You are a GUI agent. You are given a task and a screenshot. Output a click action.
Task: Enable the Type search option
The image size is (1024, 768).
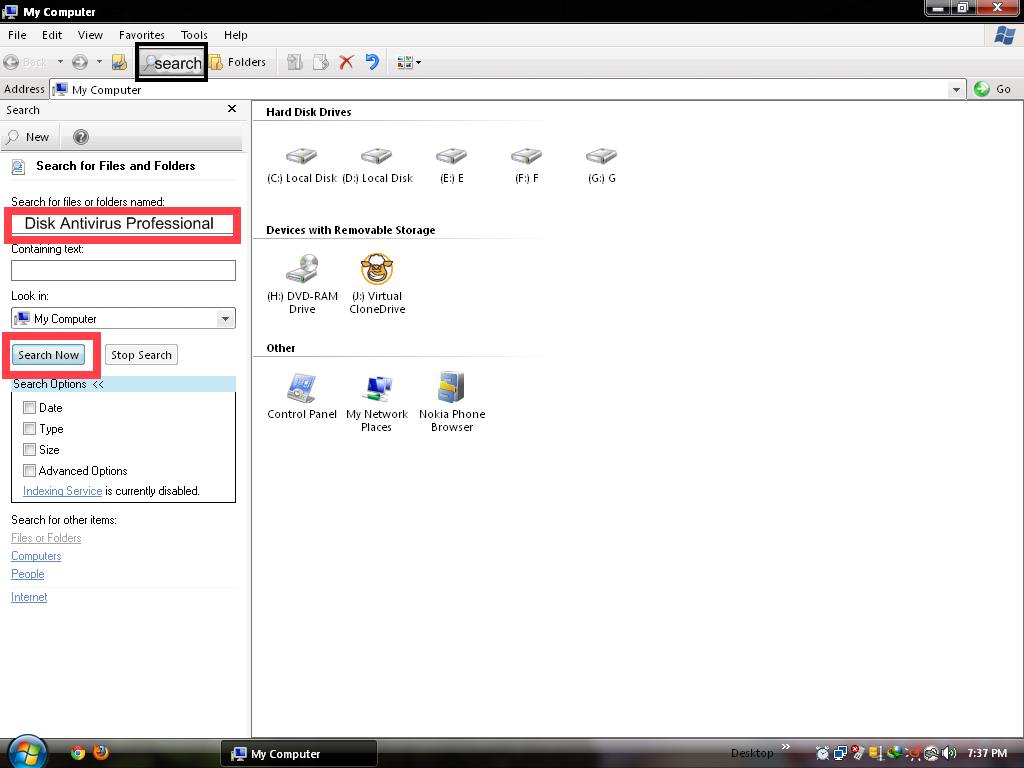29,428
